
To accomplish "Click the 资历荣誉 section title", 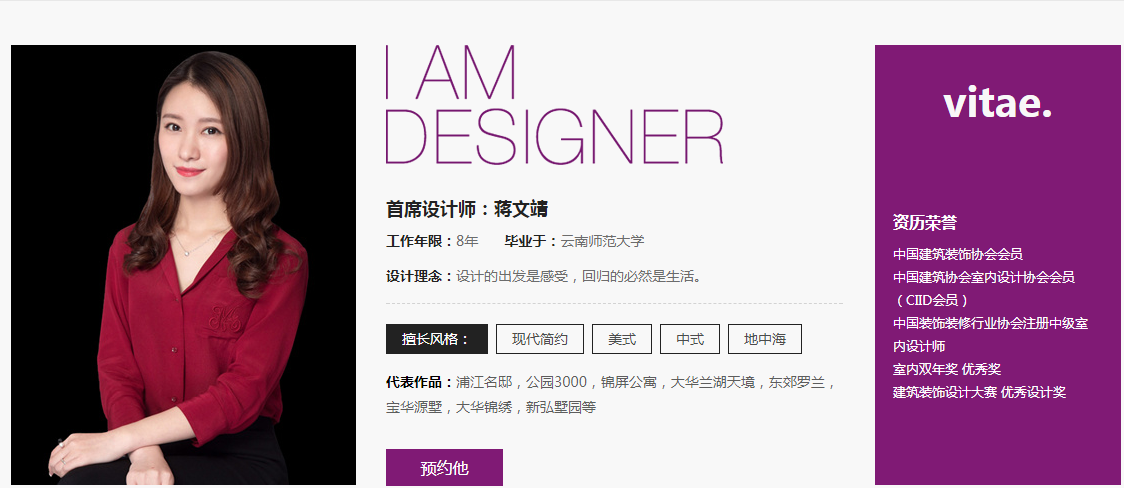I will pyautogui.click(x=925, y=223).
